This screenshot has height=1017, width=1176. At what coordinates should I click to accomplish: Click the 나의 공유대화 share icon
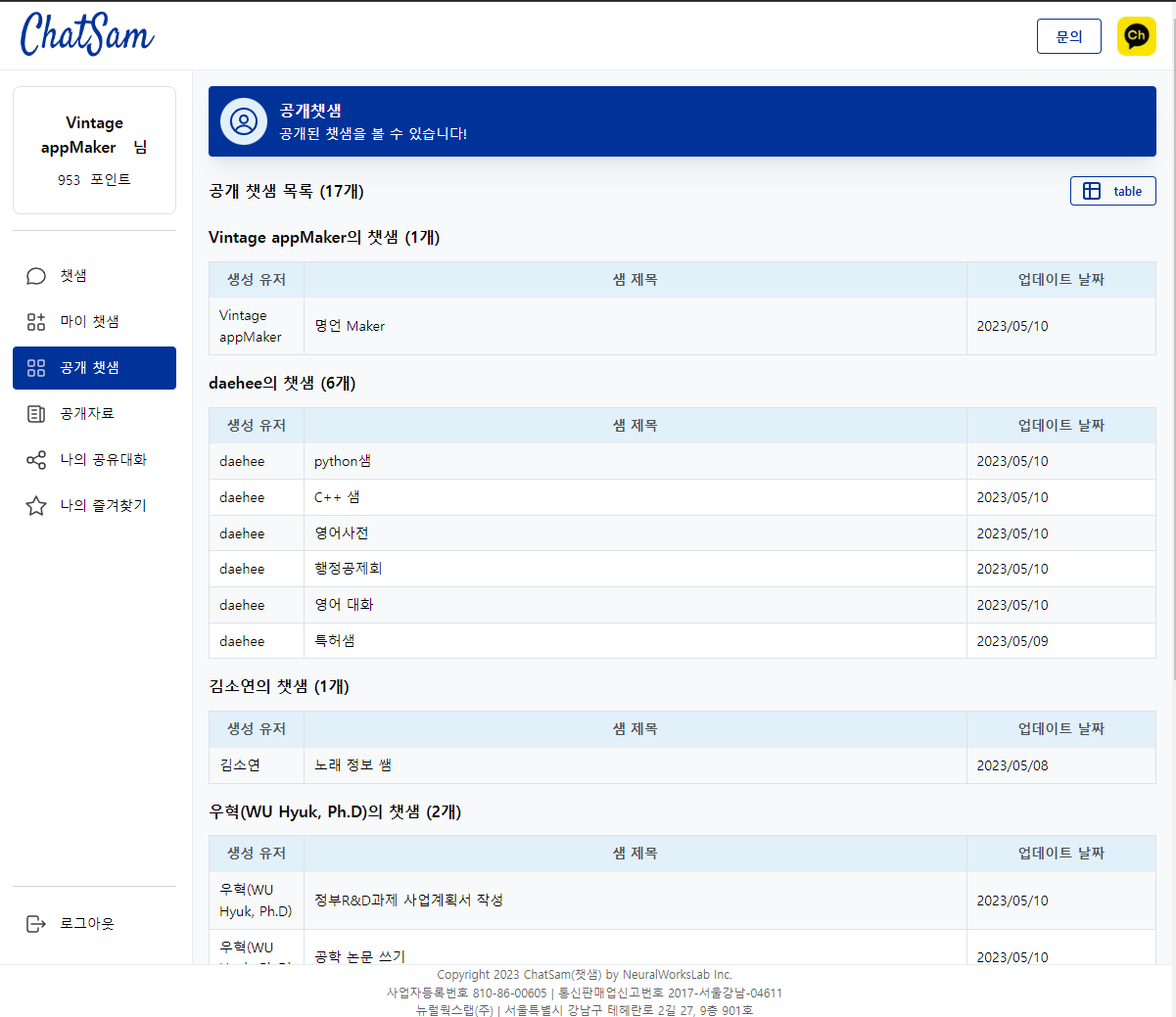[x=36, y=460]
